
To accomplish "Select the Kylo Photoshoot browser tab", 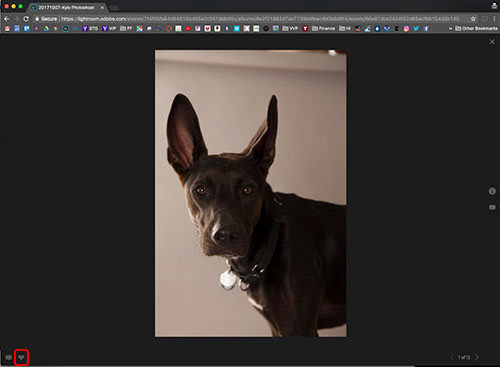I will (x=66, y=7).
